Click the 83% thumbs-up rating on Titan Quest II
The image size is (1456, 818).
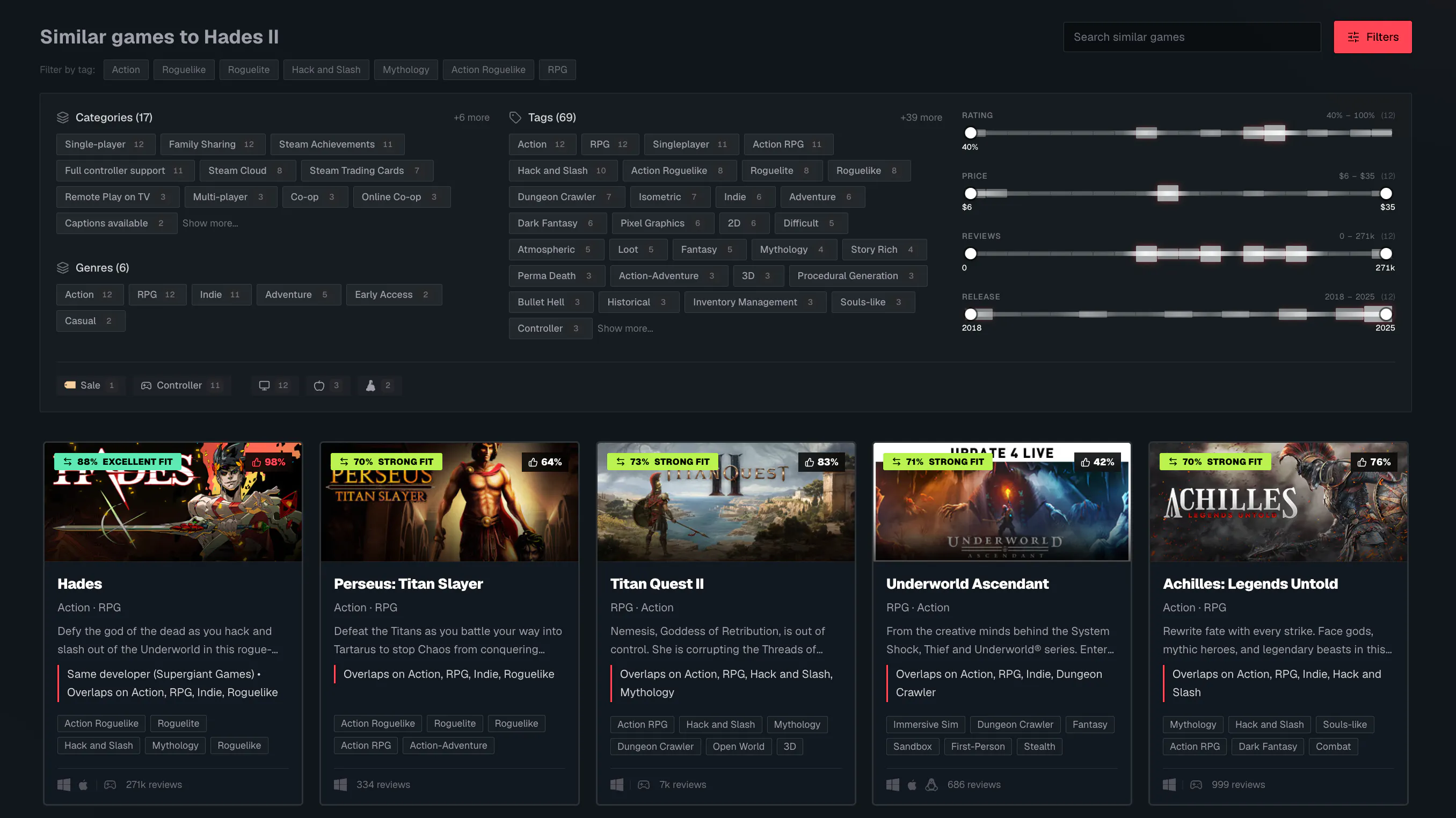pyautogui.click(x=821, y=462)
